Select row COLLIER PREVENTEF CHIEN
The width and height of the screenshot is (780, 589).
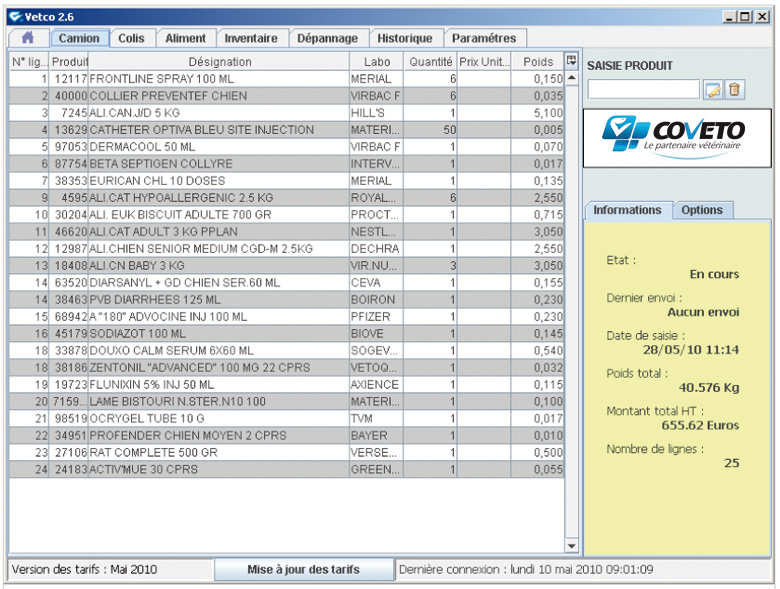click(x=287, y=96)
